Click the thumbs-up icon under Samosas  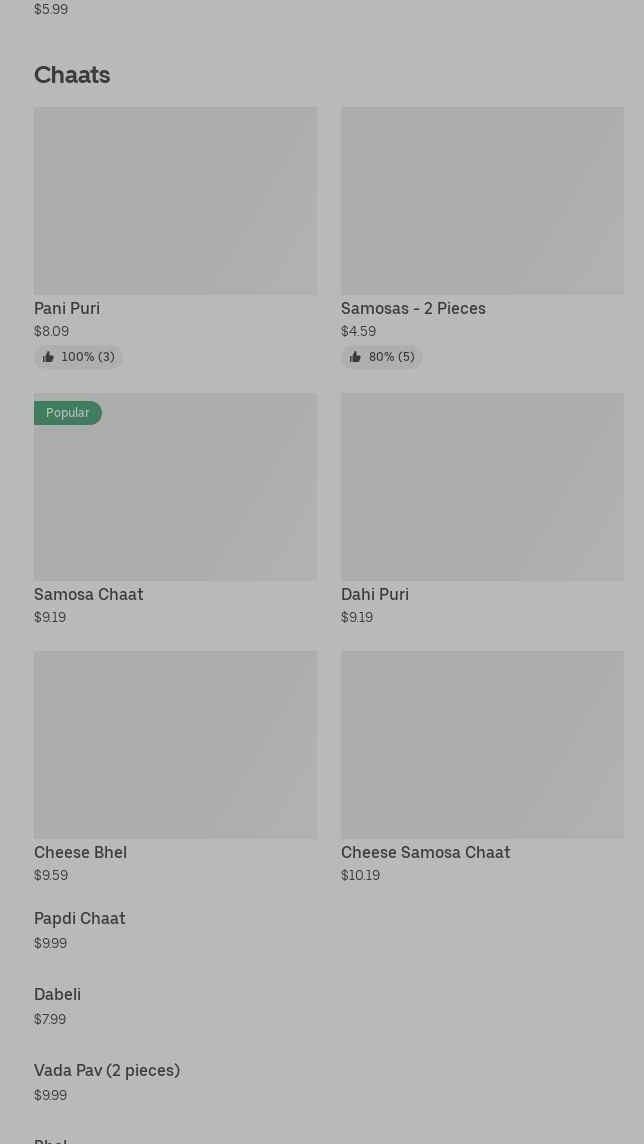click(x=355, y=357)
